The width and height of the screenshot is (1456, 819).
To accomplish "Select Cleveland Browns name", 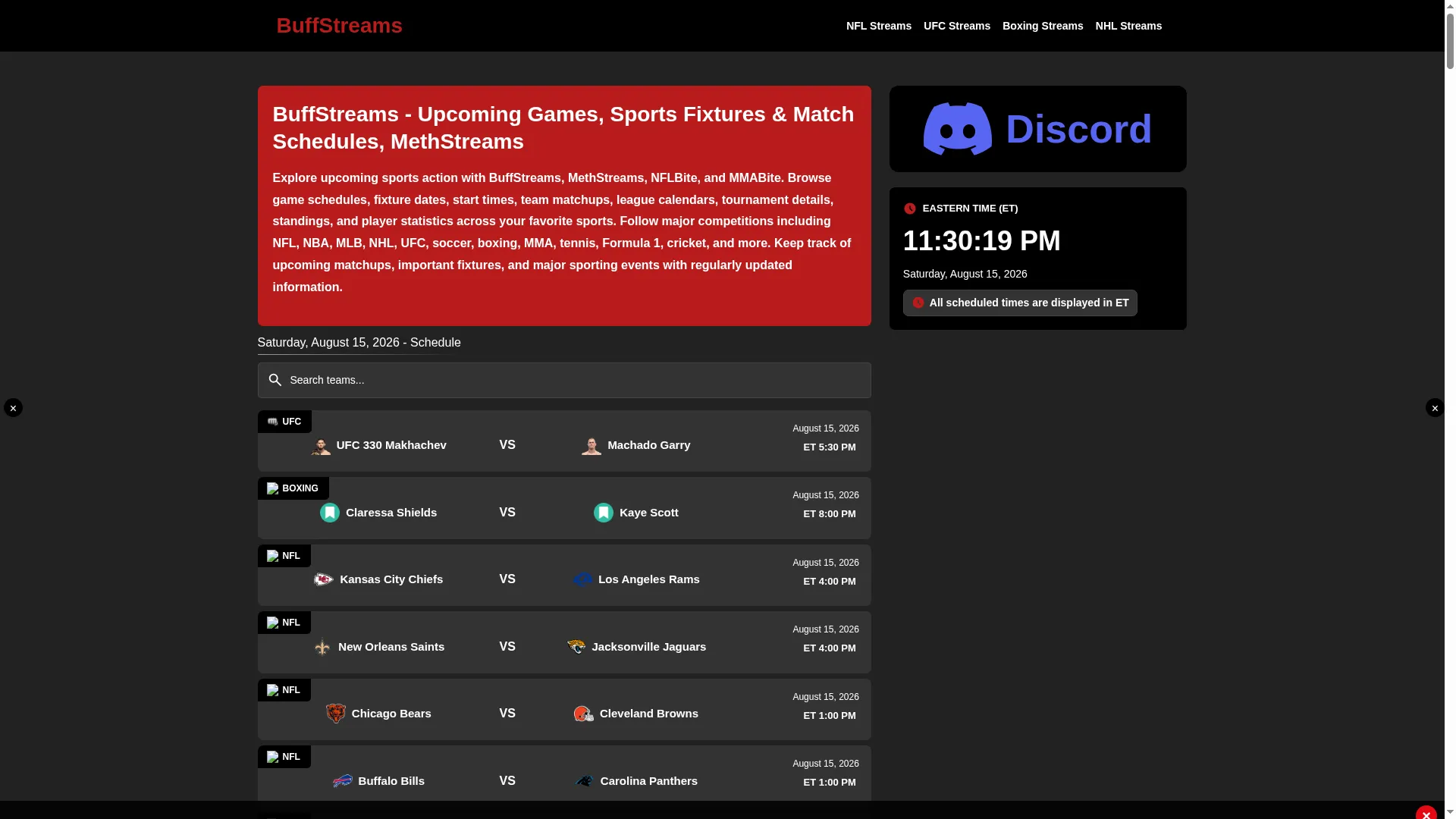I will coord(649,714).
